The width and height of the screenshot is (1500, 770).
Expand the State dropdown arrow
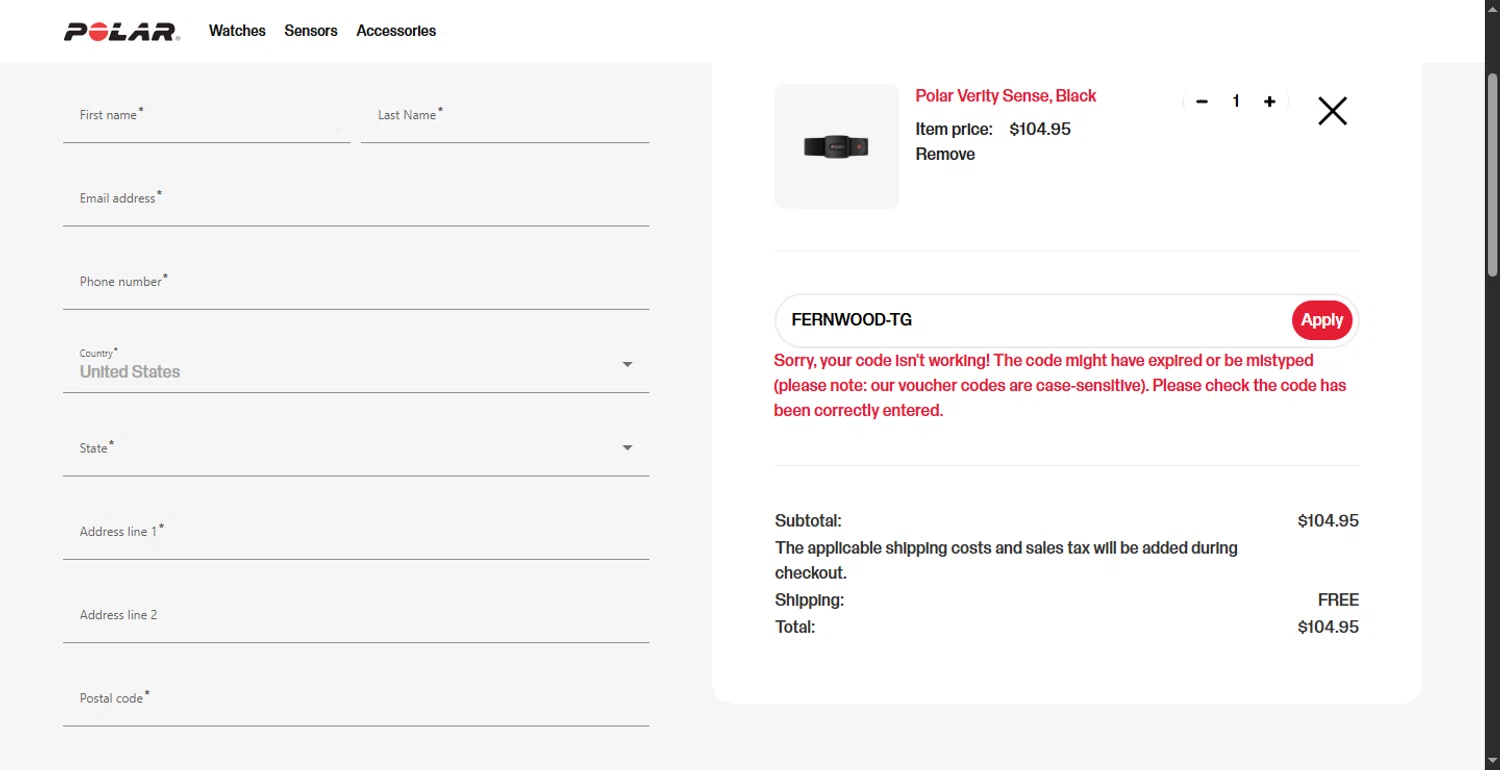click(627, 447)
